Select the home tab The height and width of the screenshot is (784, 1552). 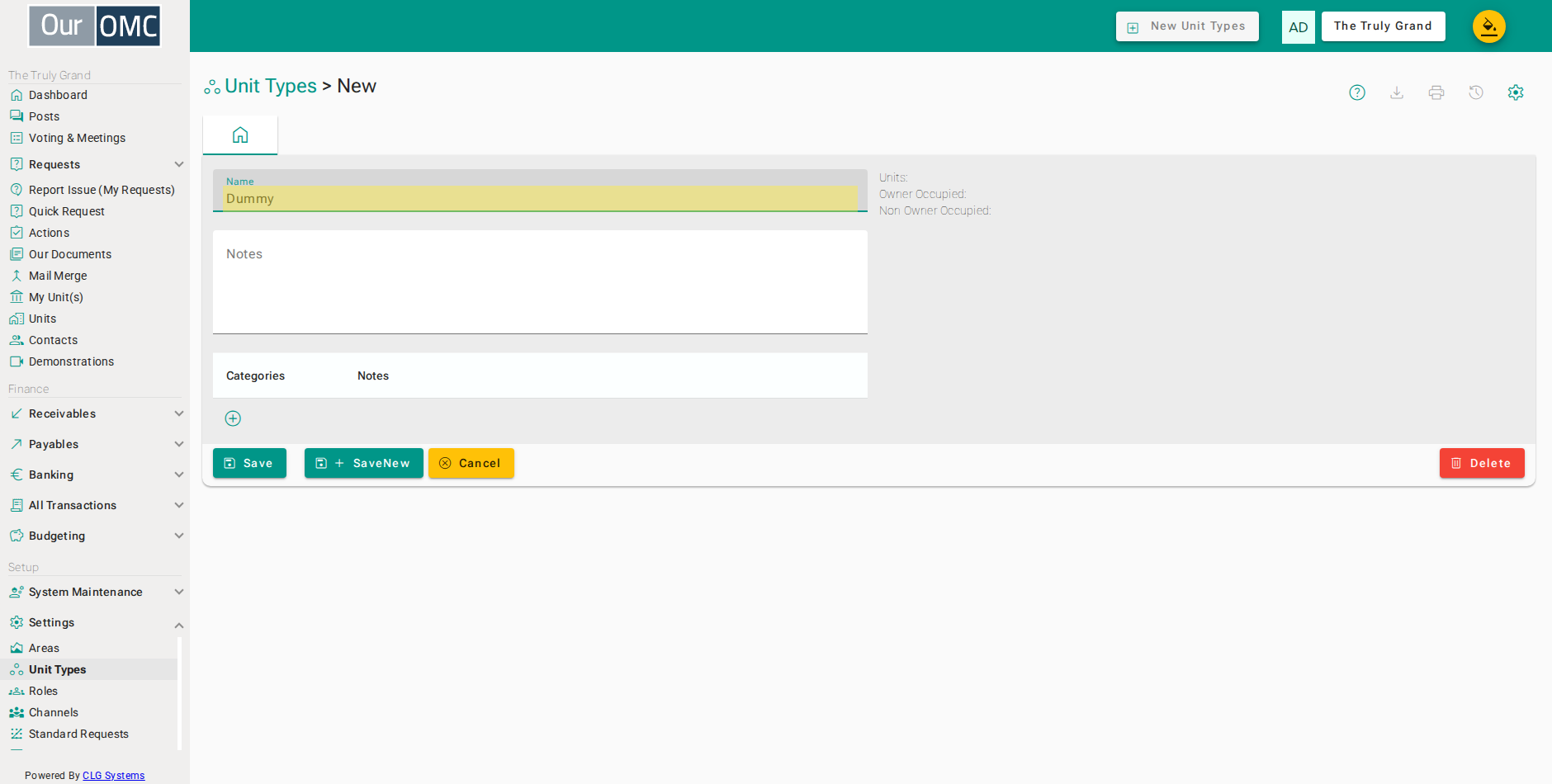click(x=240, y=135)
